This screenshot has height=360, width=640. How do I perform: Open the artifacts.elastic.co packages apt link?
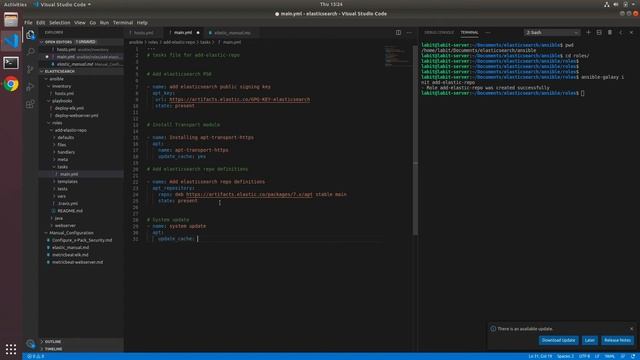(x=249, y=194)
